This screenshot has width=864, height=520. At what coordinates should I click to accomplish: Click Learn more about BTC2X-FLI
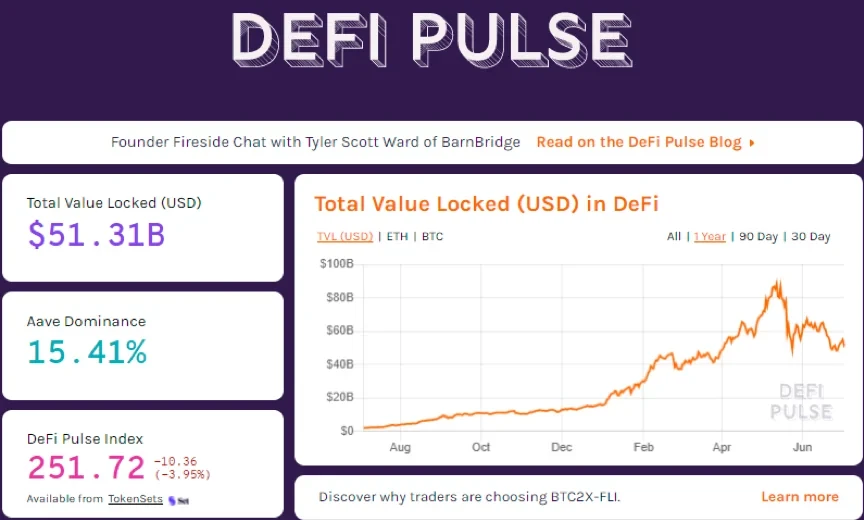[799, 496]
